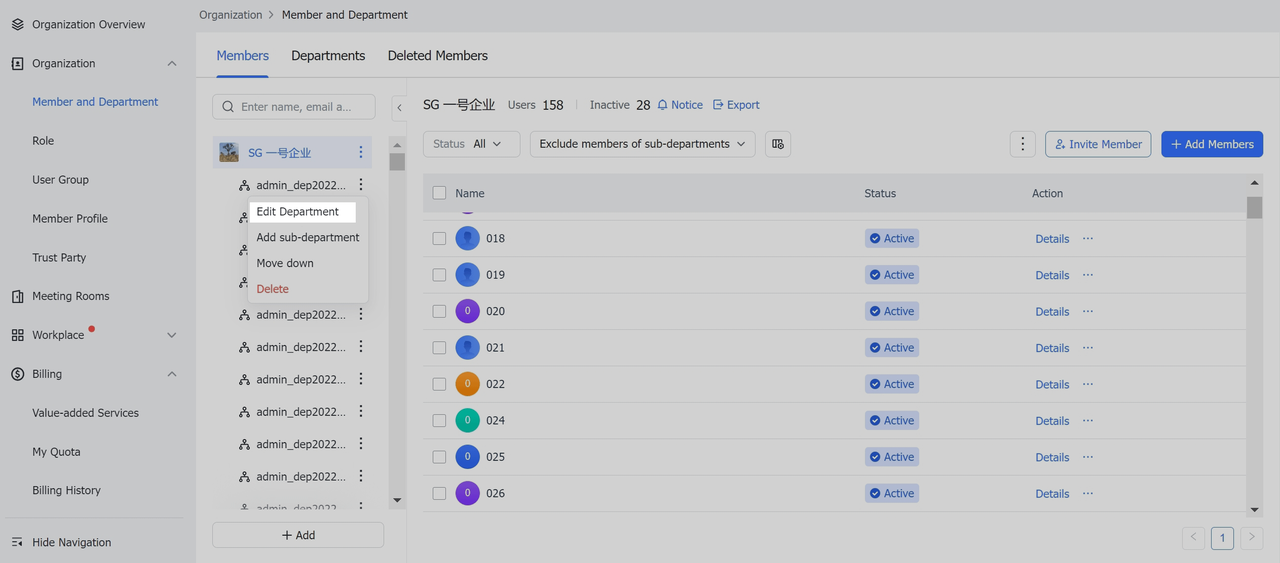The image size is (1280, 563).
Task: Click the member list vertical scrollbar thumb
Action: tap(1254, 207)
